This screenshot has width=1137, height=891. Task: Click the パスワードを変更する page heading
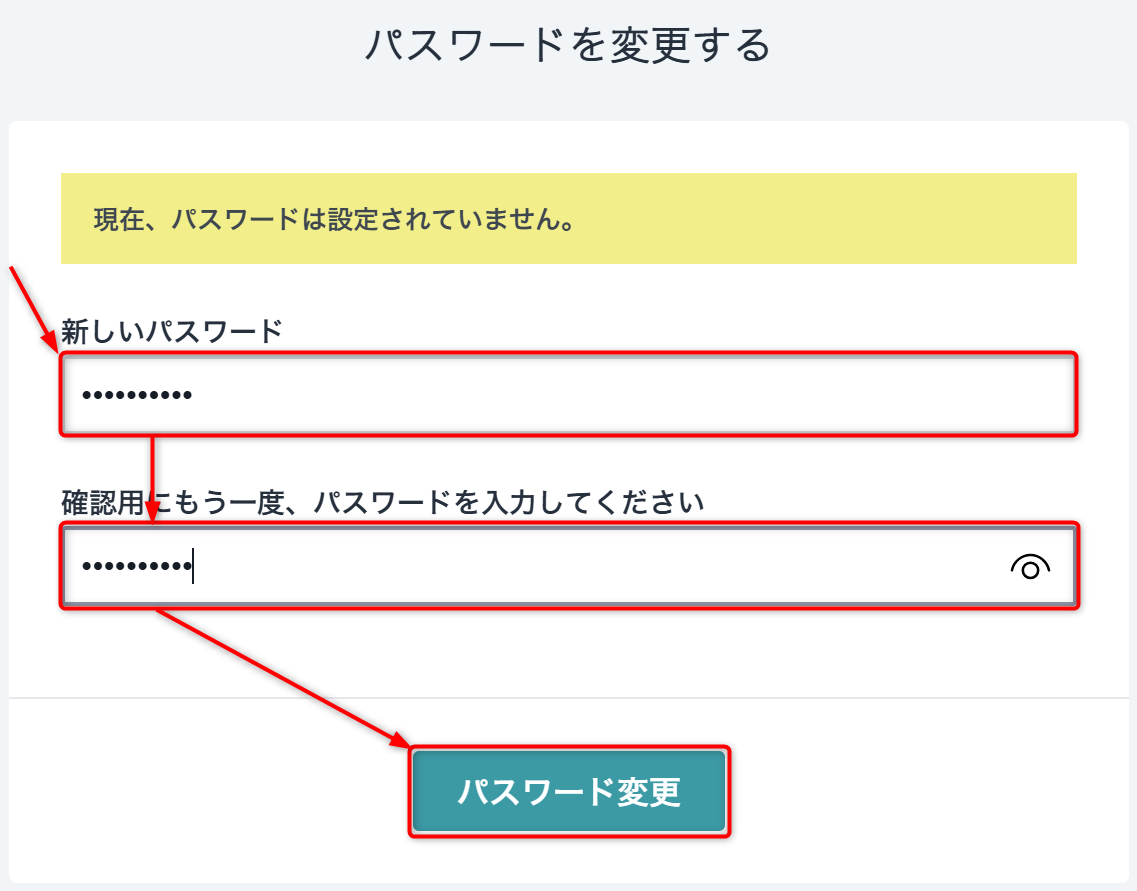(x=567, y=46)
